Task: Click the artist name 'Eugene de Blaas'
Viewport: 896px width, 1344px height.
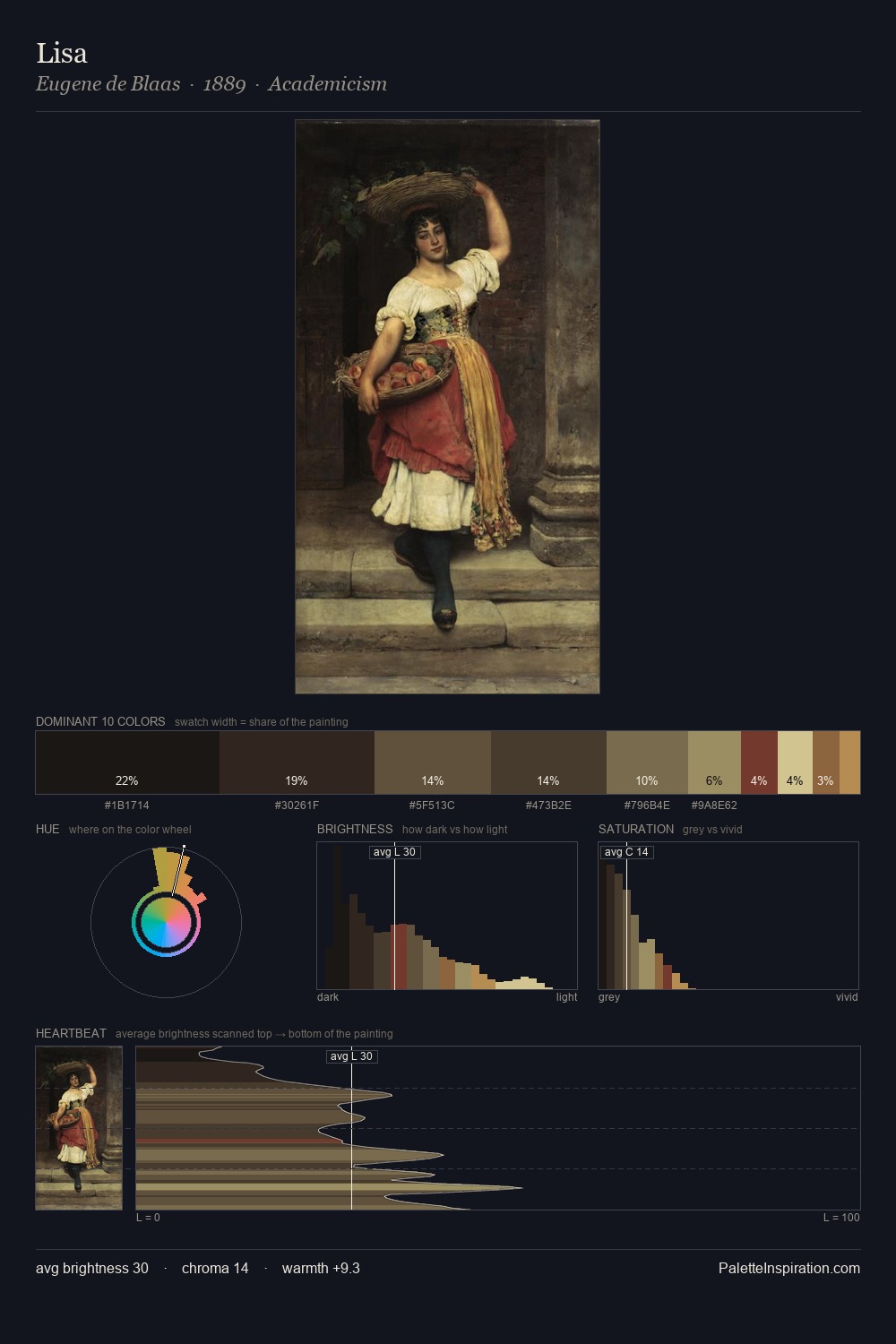Action: 108,84
